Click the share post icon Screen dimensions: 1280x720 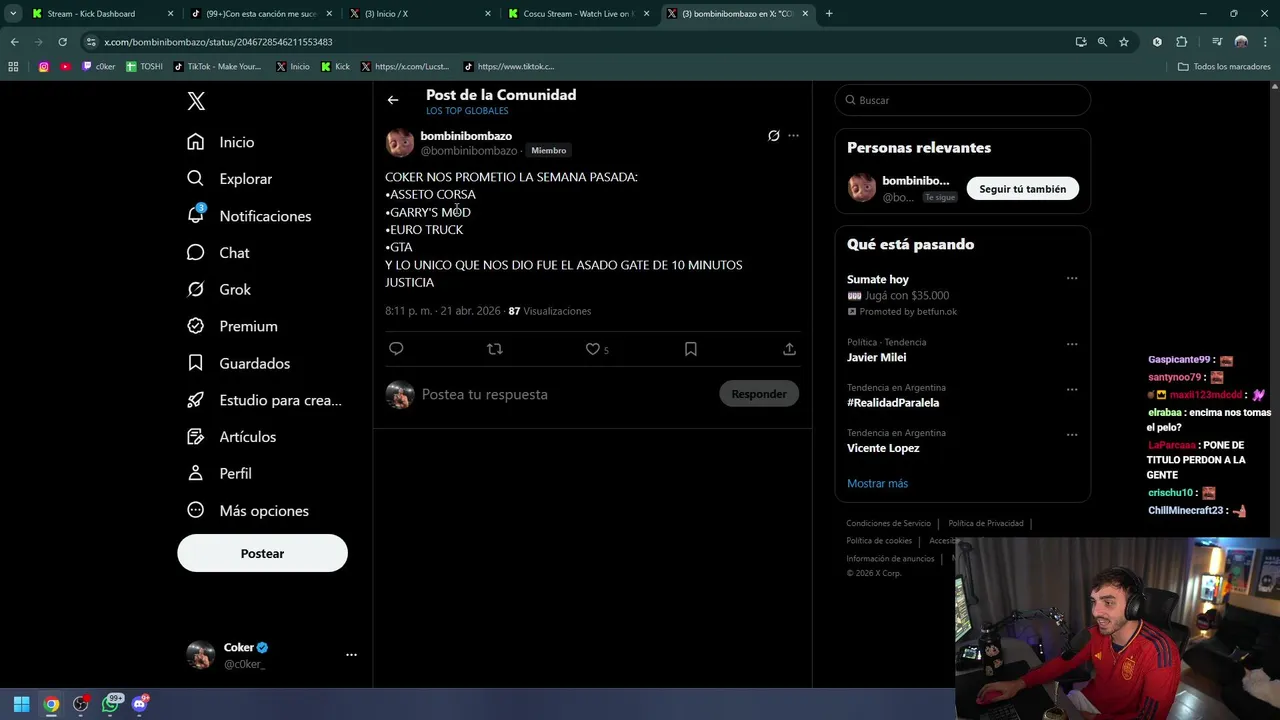789,349
